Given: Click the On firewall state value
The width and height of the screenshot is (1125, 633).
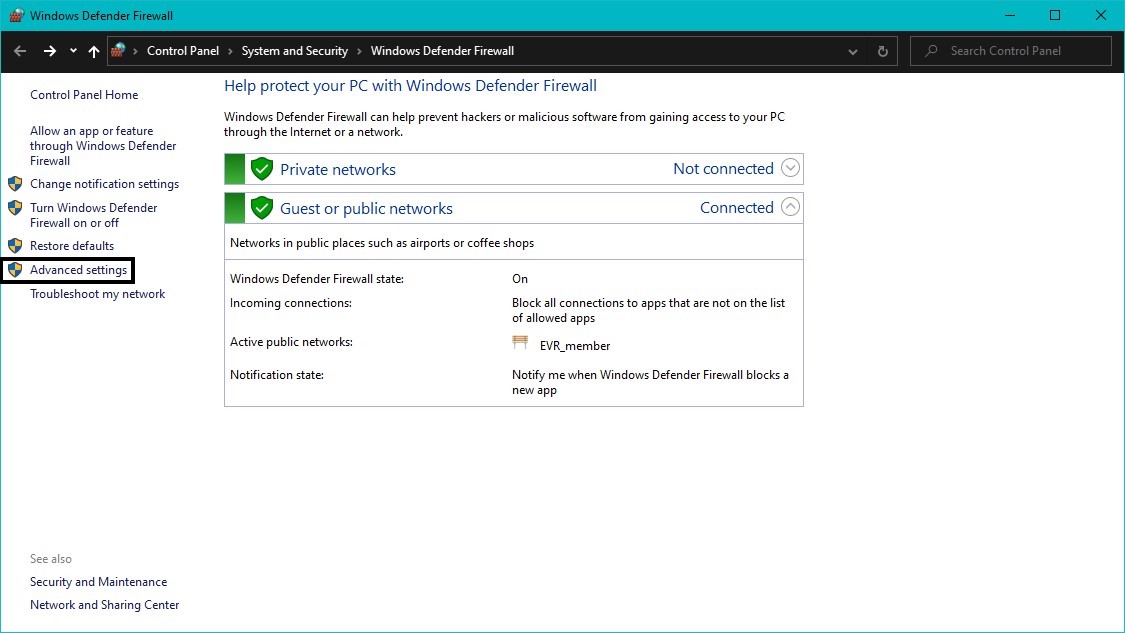Looking at the screenshot, I should [x=520, y=278].
